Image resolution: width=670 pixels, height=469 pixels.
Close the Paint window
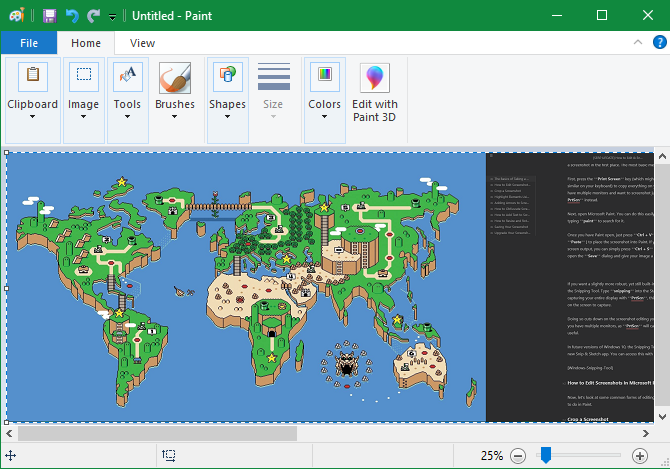point(648,15)
